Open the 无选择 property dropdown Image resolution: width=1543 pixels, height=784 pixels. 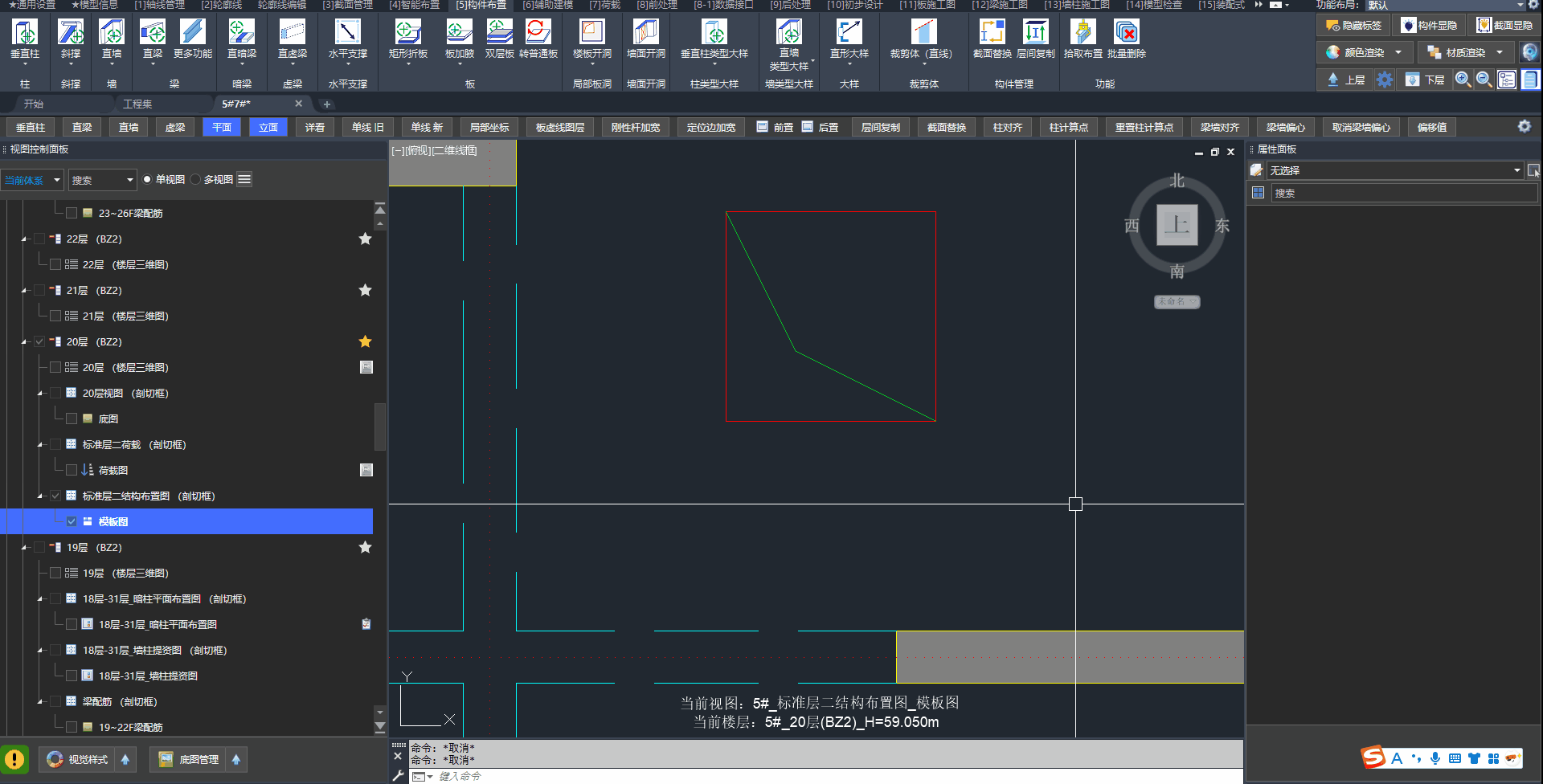coord(1394,170)
